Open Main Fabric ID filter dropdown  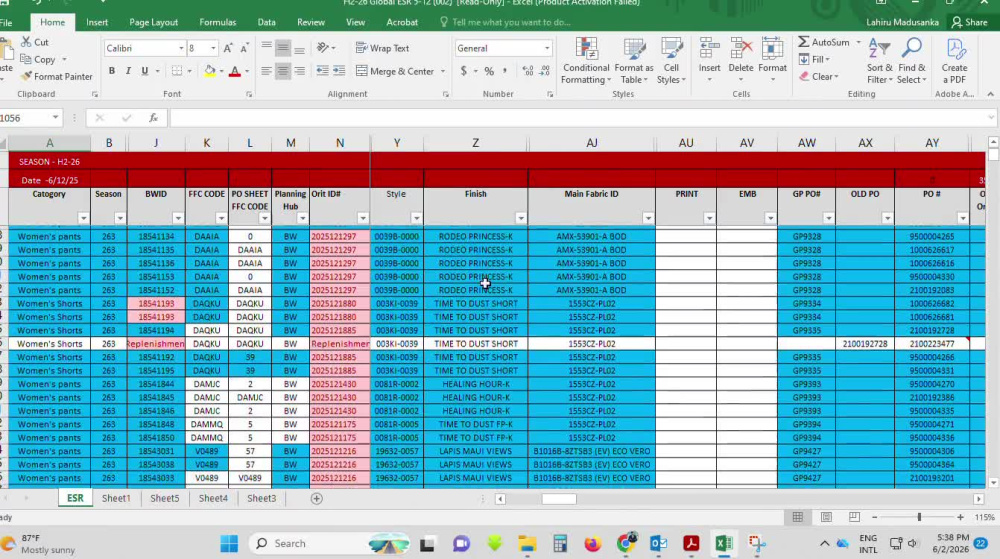647,219
